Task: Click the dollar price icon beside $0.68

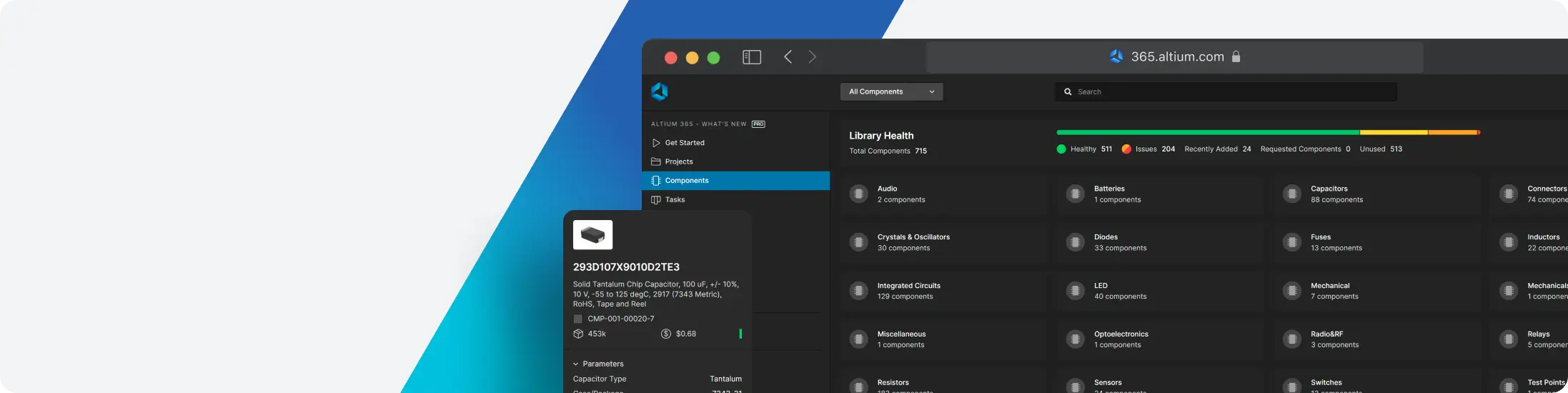Action: click(x=666, y=334)
